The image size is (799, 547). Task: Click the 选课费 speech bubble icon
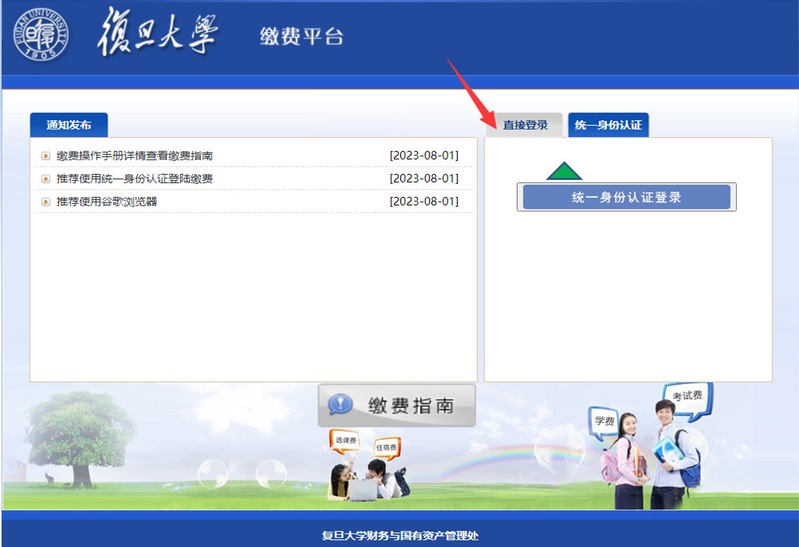tap(344, 440)
